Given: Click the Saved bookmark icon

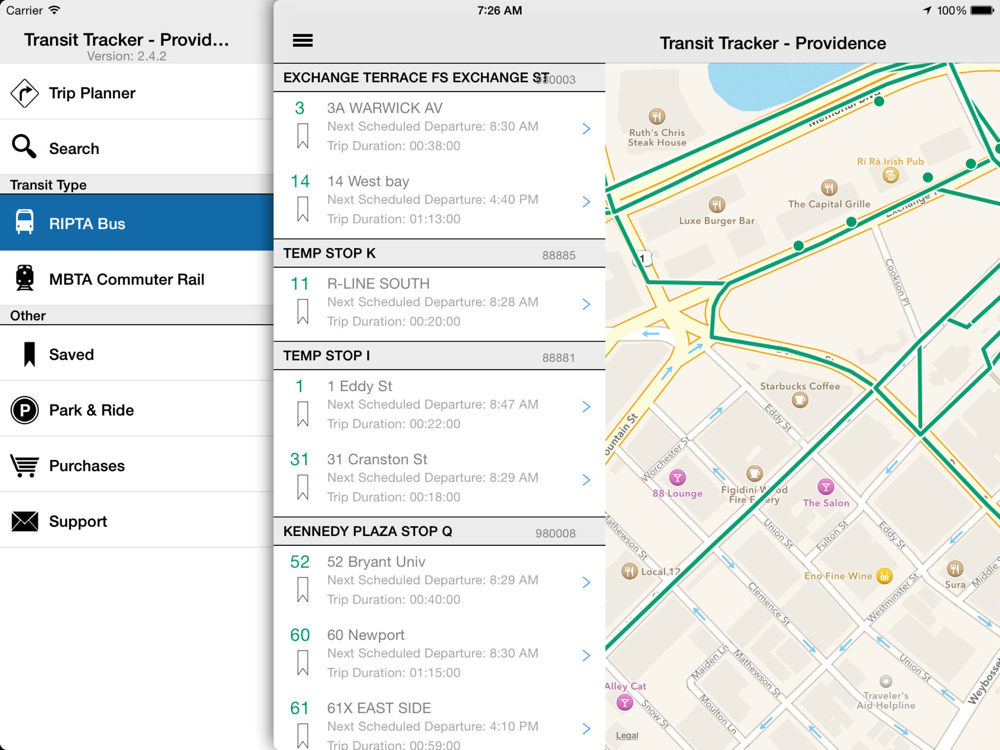Looking at the screenshot, I should [29, 355].
